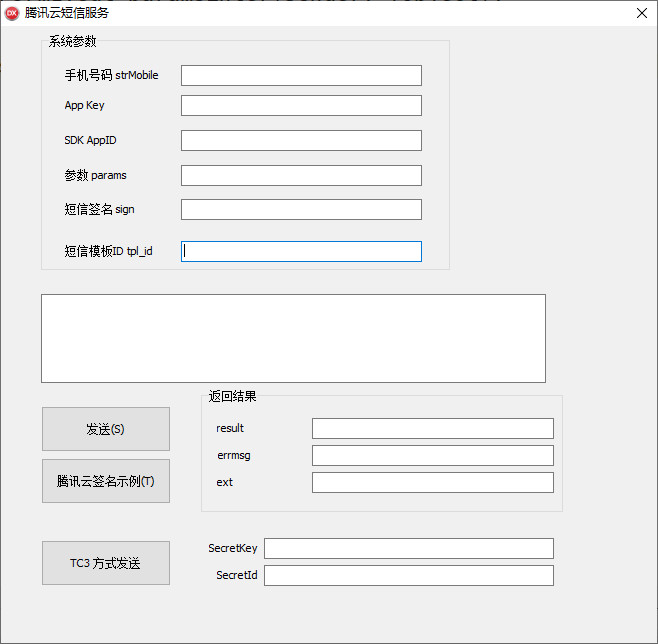Focus the 短信模板ID tpl_id field

pos(301,251)
